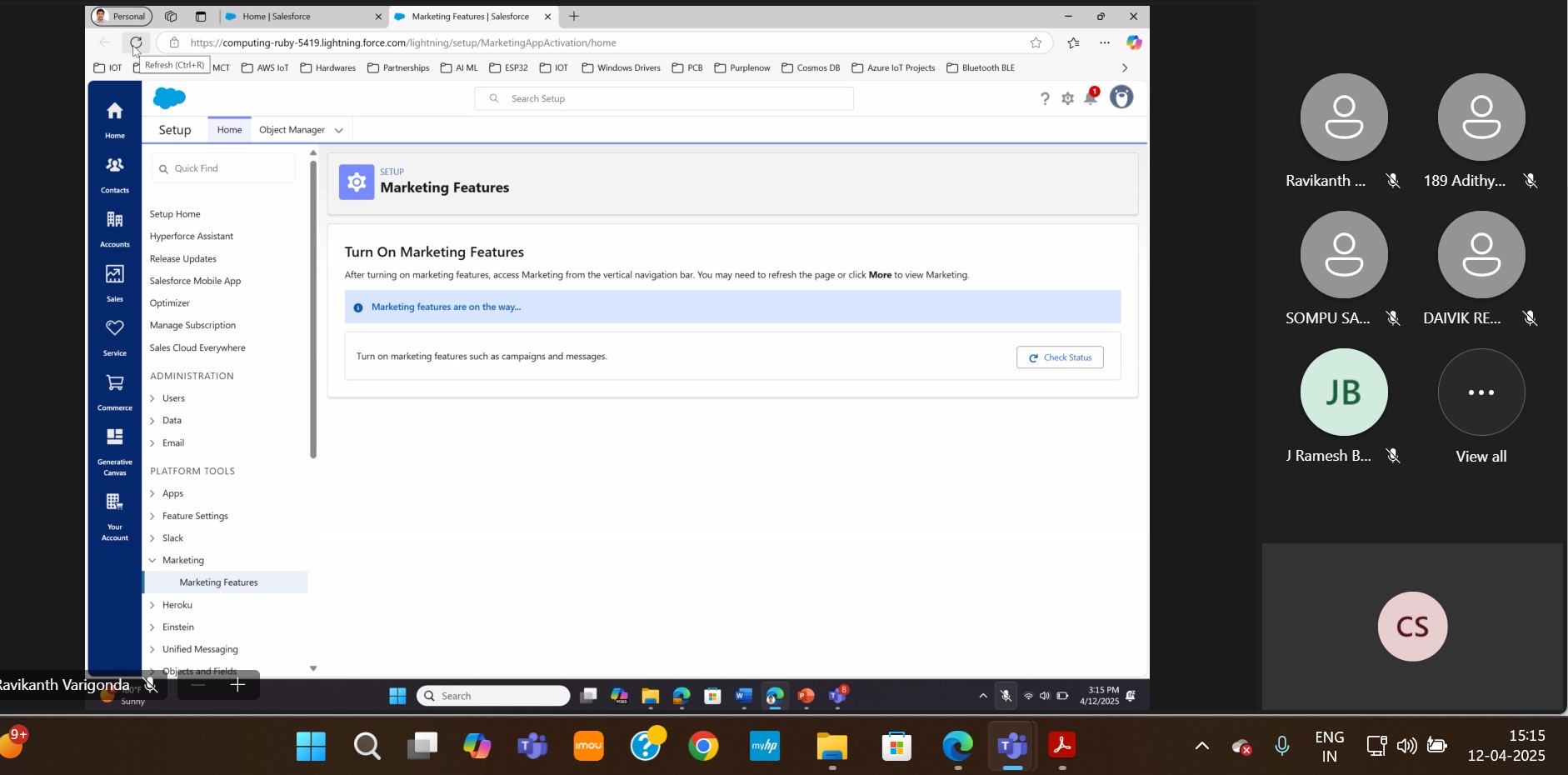Open the Object Manager dropdown arrow
Image resolution: width=1568 pixels, height=775 pixels.
pyautogui.click(x=339, y=130)
